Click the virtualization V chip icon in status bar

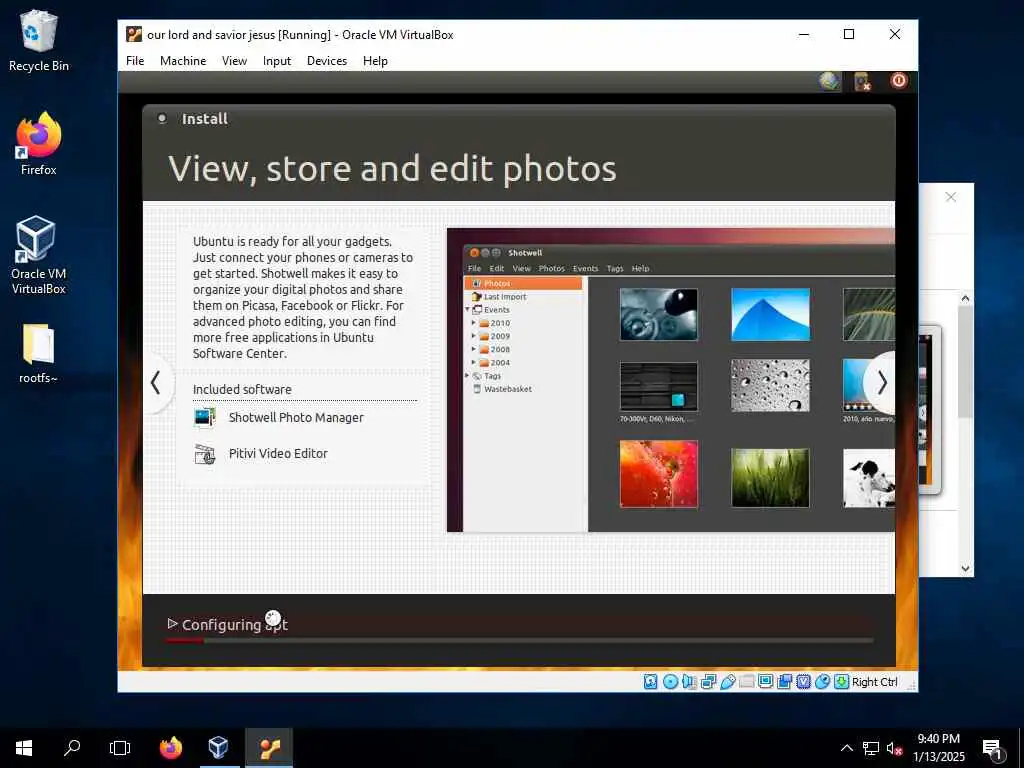pos(804,682)
